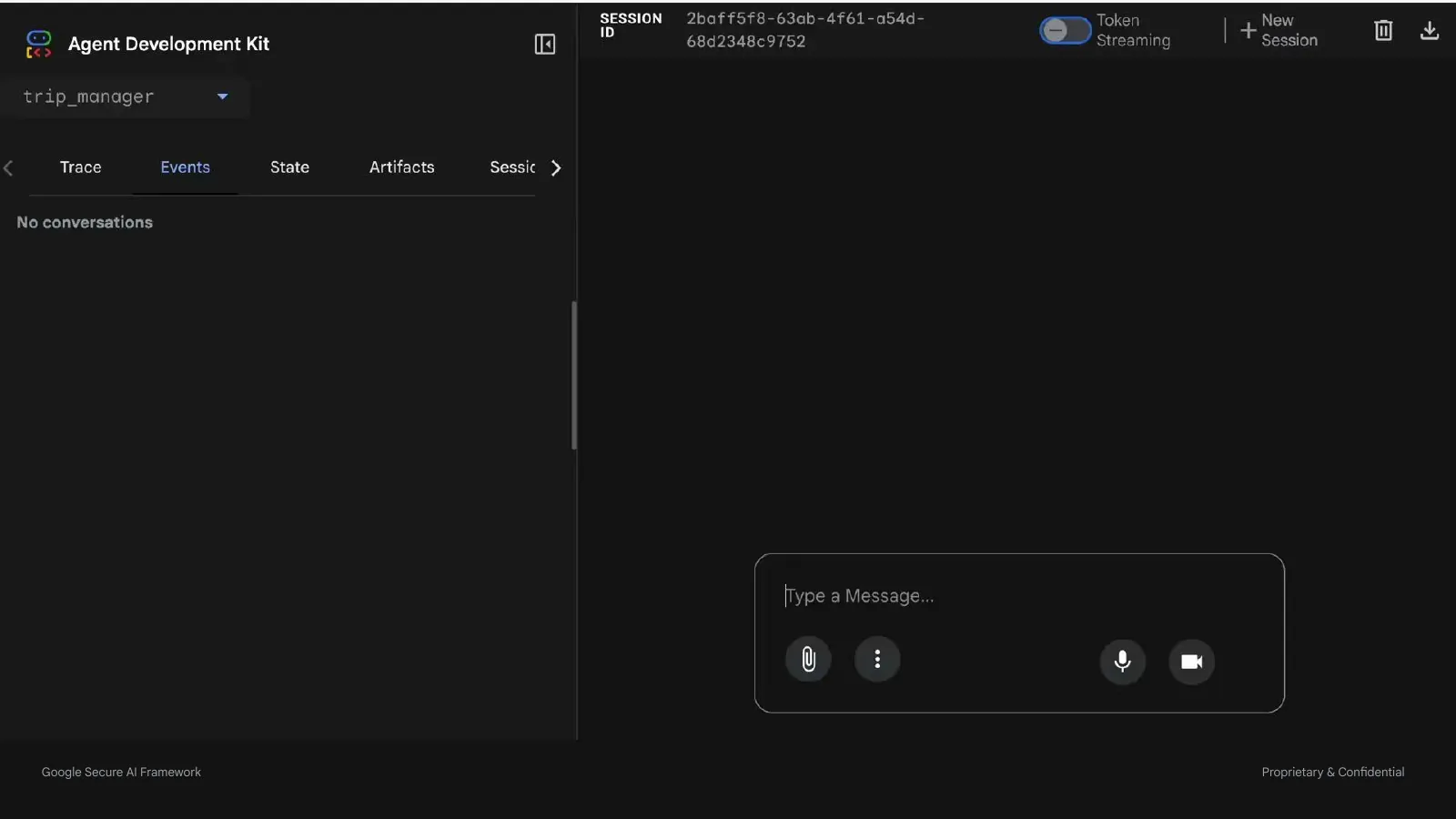Screen dimensions: 1456x819
Task: Start voice input with the microphone icon
Action: [1123, 662]
